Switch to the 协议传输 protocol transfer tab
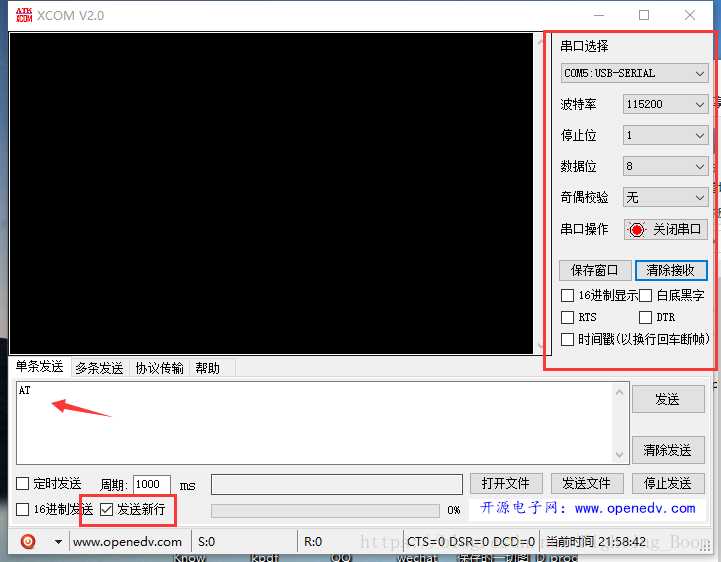The height and width of the screenshot is (562, 721). pos(159,368)
